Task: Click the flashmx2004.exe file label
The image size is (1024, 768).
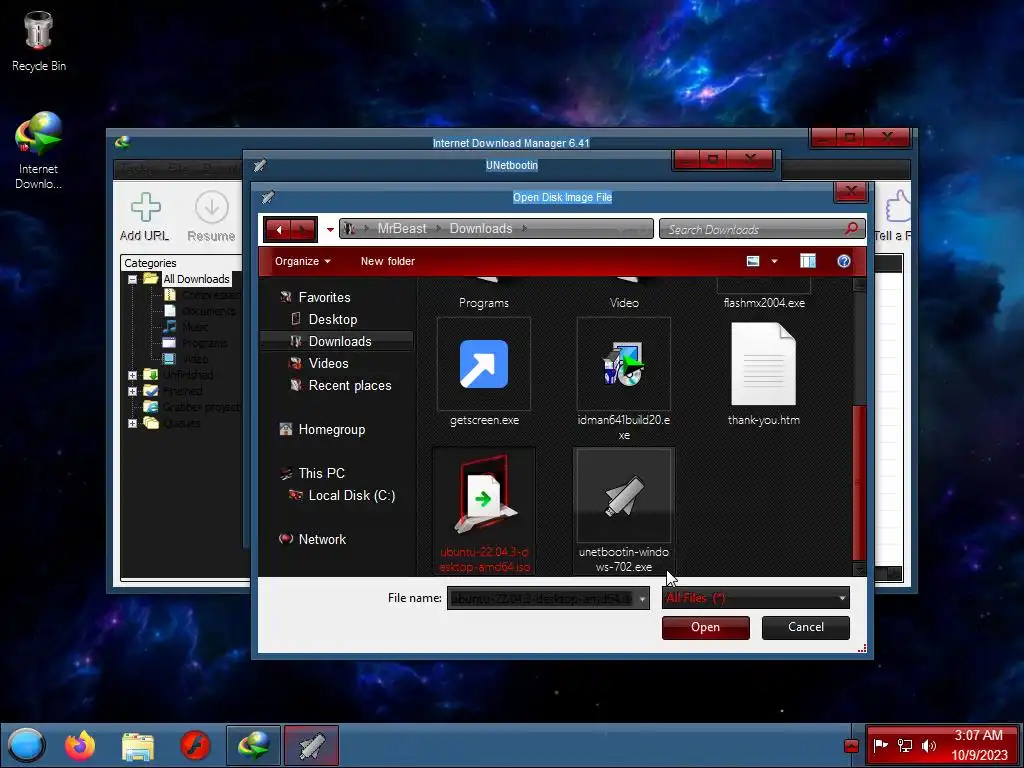Action: 764,302
